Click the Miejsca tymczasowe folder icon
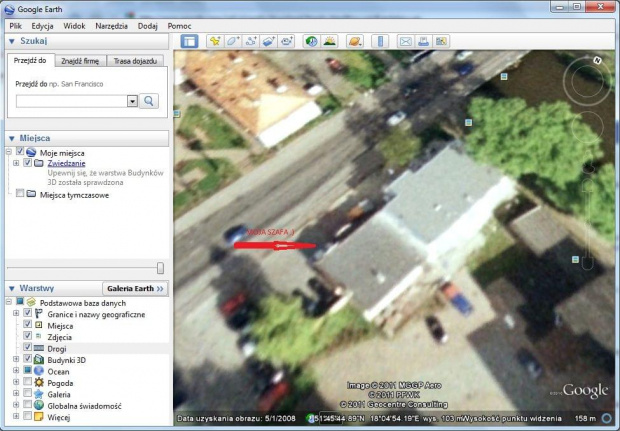The height and width of the screenshot is (431, 620). pyautogui.click(x=31, y=194)
